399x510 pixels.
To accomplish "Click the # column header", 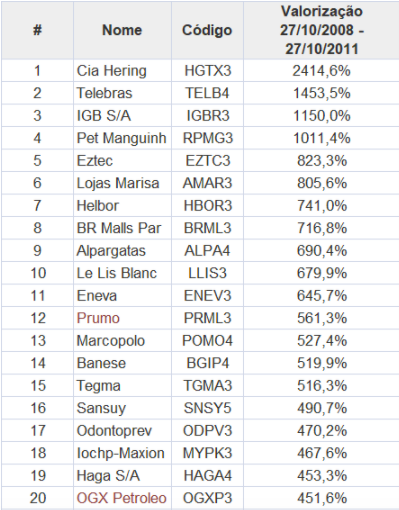I will 37,30.
